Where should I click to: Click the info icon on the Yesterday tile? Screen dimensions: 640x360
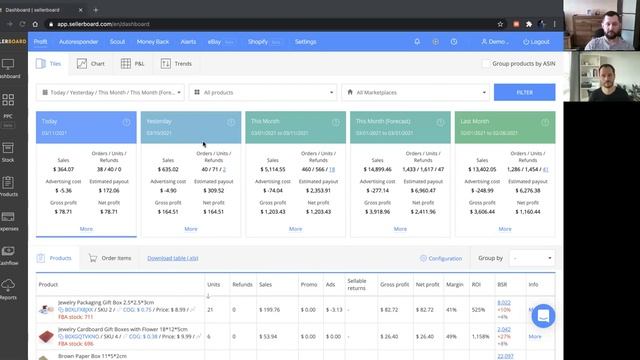pyautogui.click(x=231, y=122)
